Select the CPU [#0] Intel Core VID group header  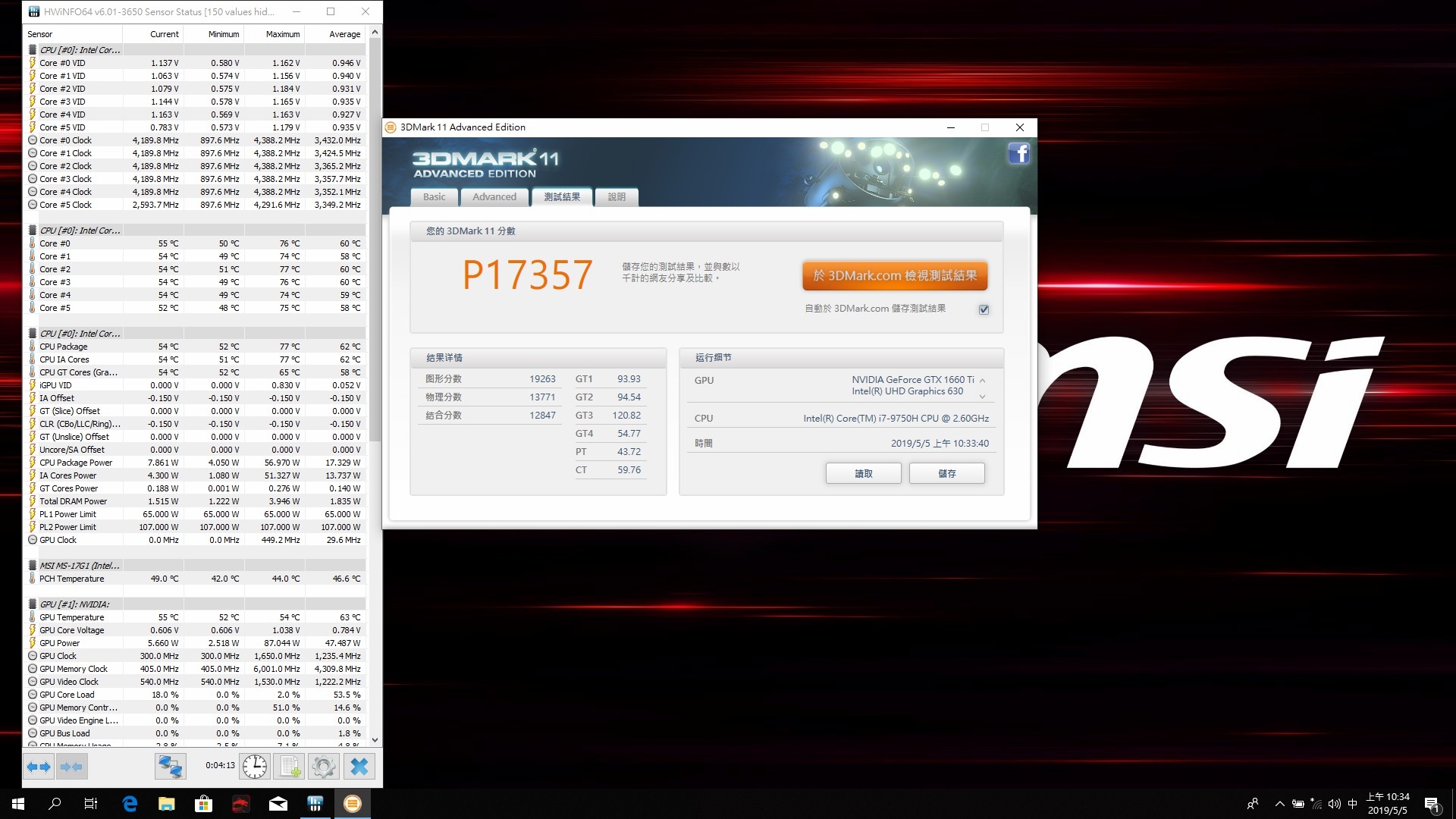pos(195,50)
